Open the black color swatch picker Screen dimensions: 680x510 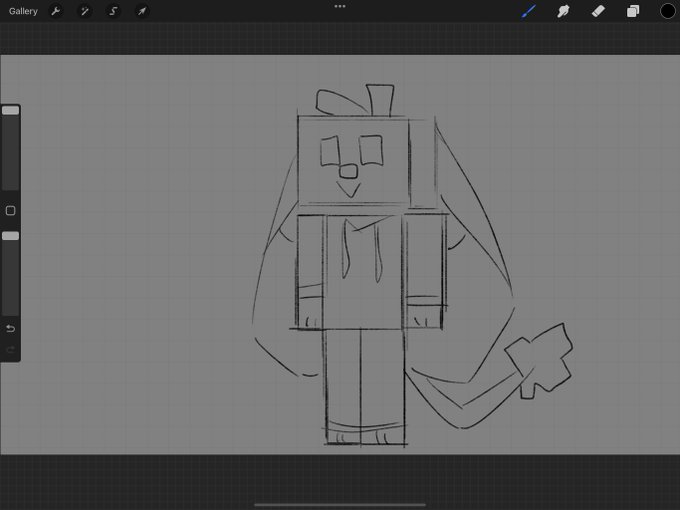[667, 11]
